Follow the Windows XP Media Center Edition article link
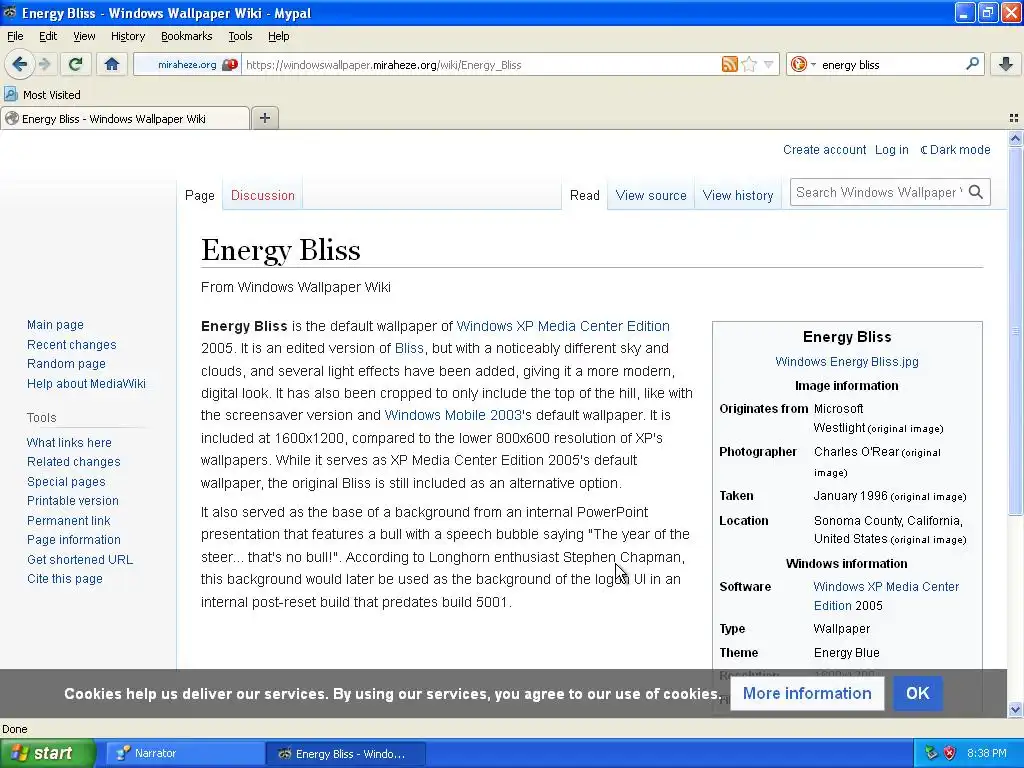Viewport: 1024px width, 768px height. click(563, 326)
